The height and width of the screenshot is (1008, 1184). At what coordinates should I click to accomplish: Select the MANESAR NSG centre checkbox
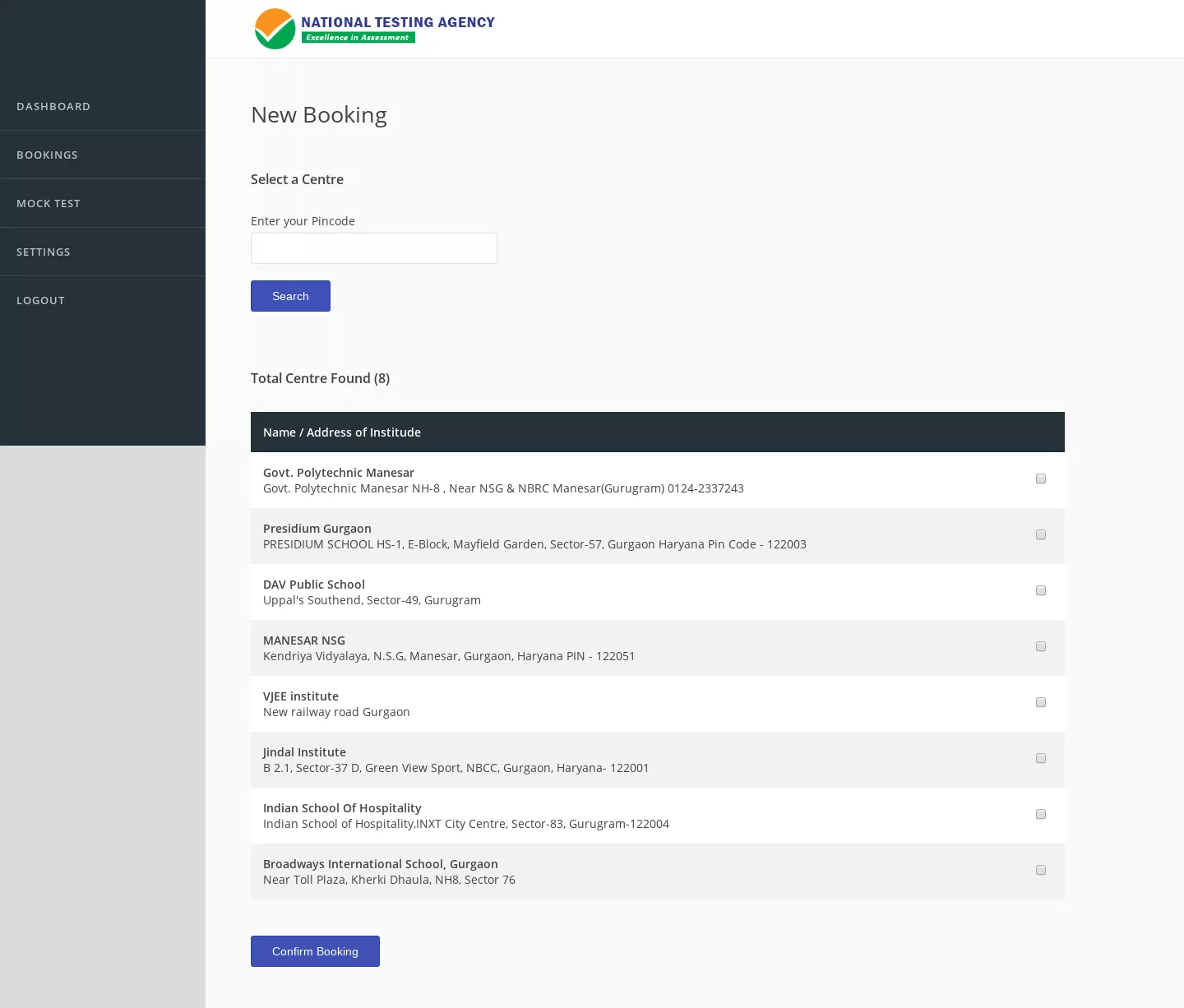(x=1041, y=646)
